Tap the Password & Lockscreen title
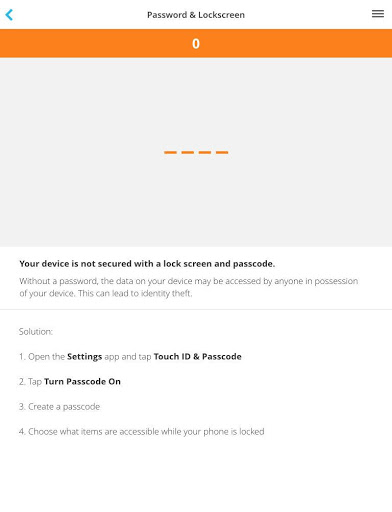The image size is (392, 512). [x=196, y=15]
